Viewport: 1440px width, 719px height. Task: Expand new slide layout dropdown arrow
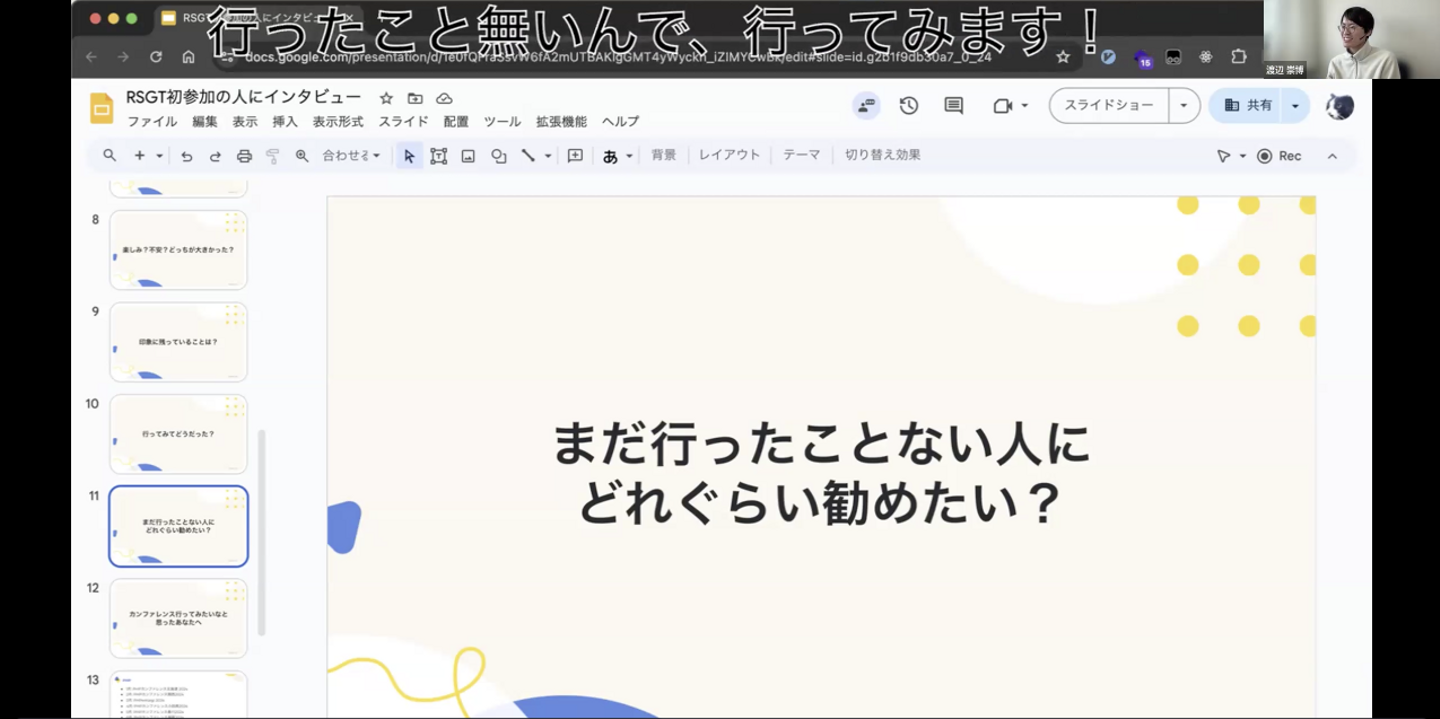click(x=159, y=156)
